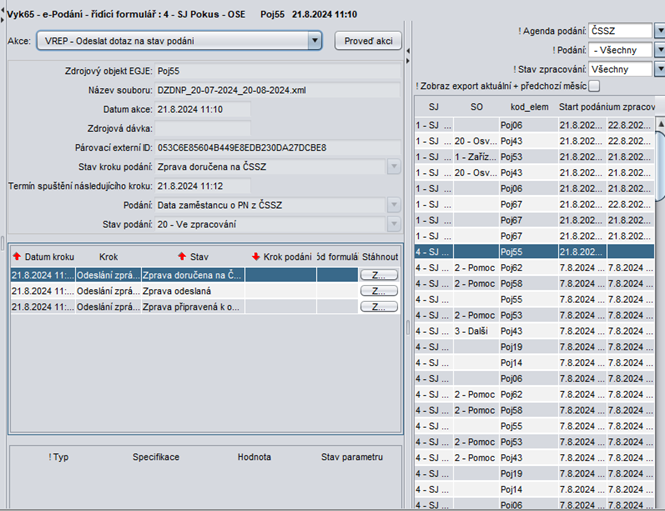The height and width of the screenshot is (511, 665).
Task: Select row with Zpráva doručena na Č...
Action: pos(205,275)
